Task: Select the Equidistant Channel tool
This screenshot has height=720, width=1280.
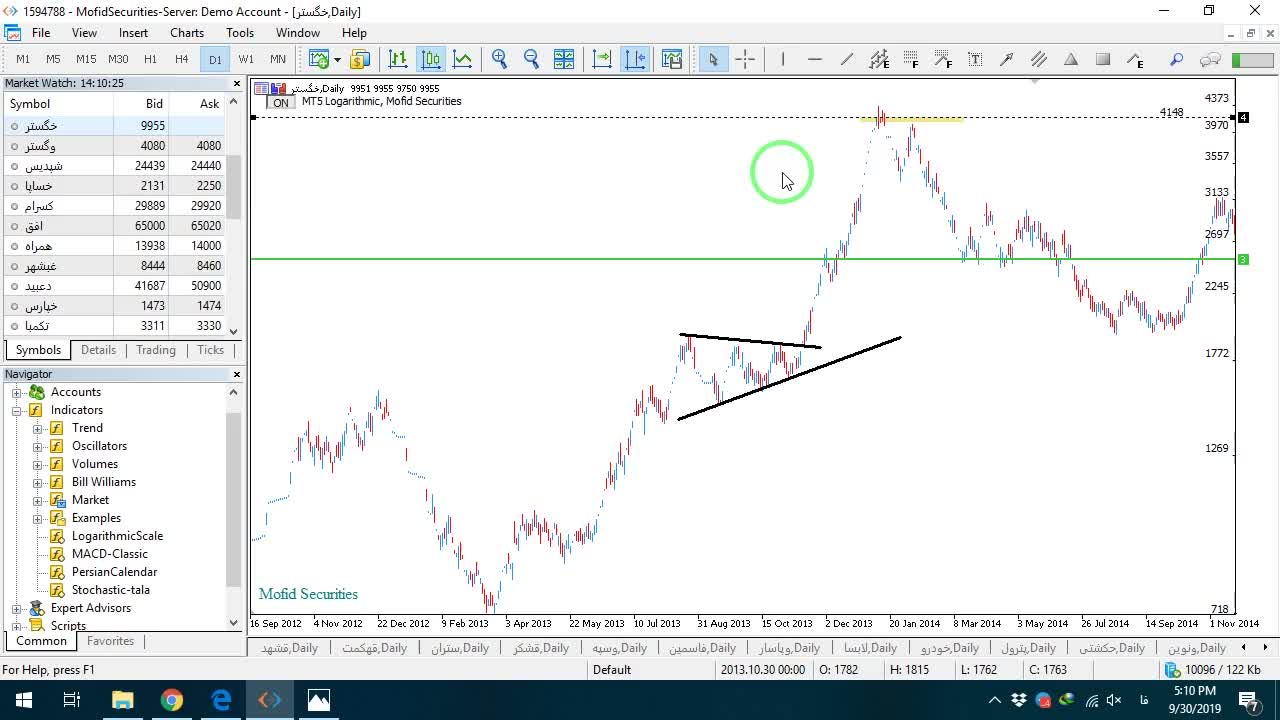Action: (879, 59)
